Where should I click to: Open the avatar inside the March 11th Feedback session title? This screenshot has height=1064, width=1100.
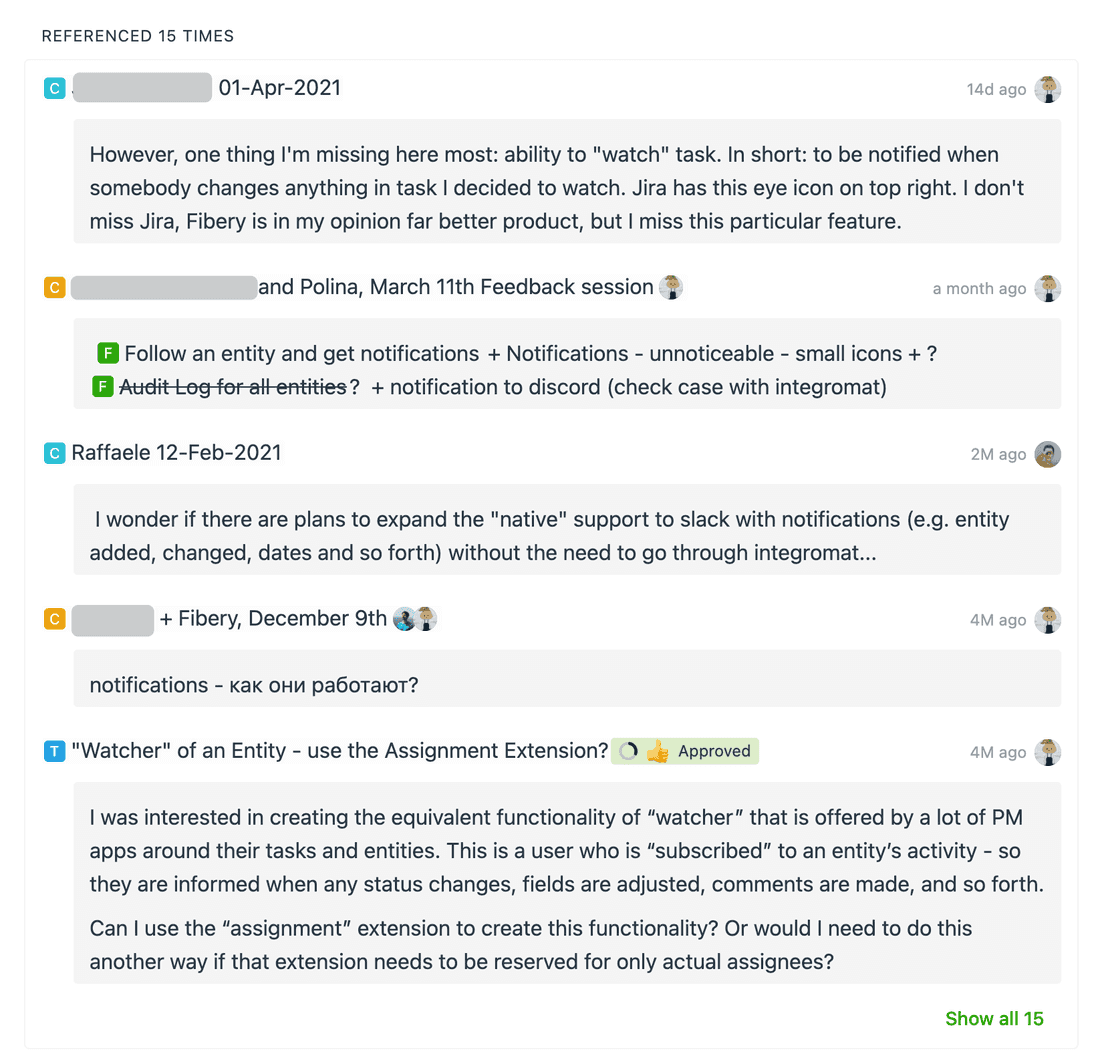pyautogui.click(x=671, y=287)
